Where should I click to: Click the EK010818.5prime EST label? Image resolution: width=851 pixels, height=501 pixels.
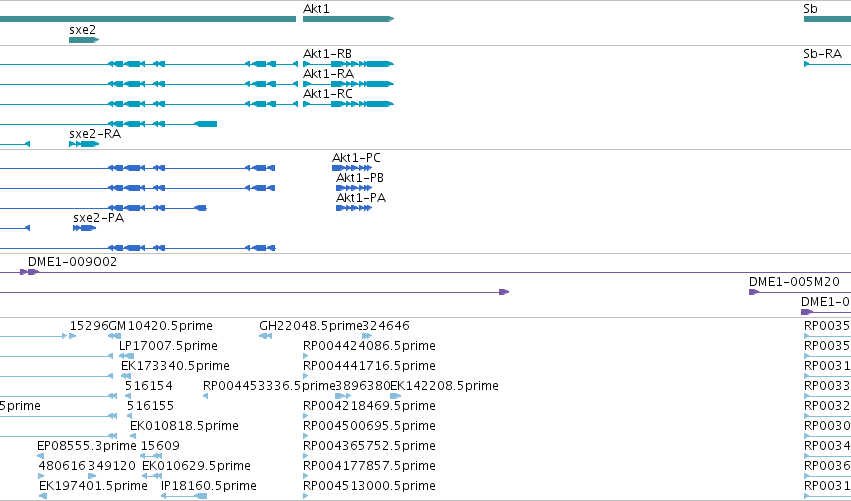coord(185,426)
